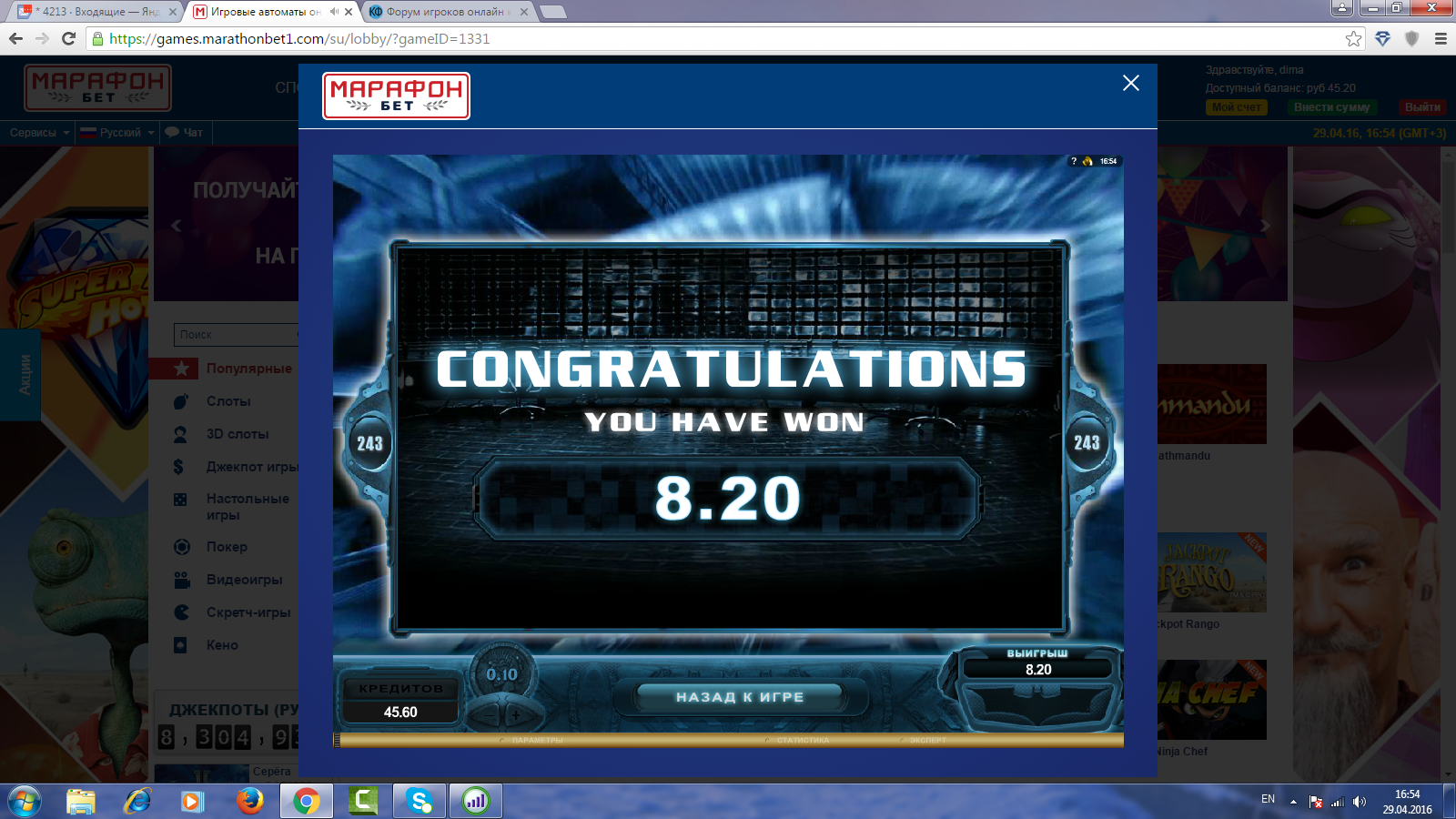
Task: Open Jackpot Rango game thumbnail
Action: click(x=1212, y=571)
